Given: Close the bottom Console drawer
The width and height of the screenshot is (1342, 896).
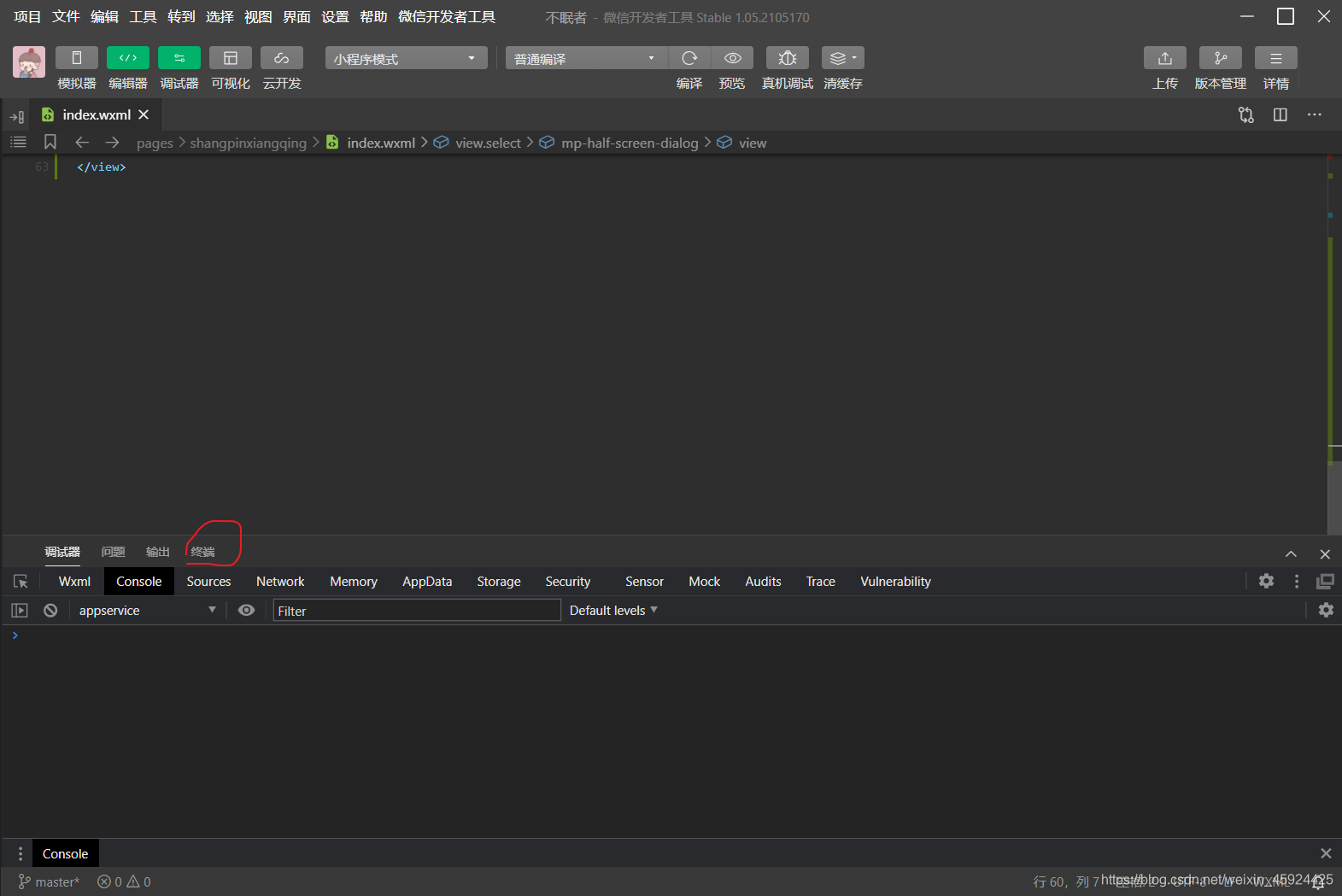Looking at the screenshot, I should tap(1326, 853).
